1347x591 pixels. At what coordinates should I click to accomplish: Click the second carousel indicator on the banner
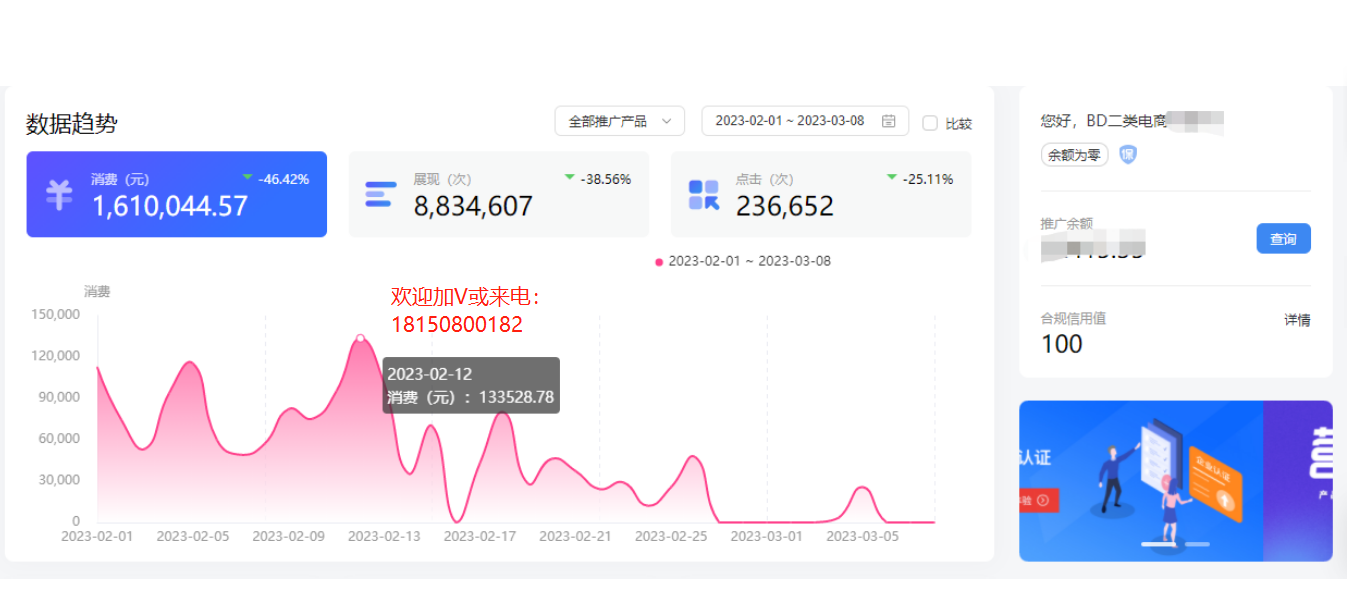pos(1197,544)
